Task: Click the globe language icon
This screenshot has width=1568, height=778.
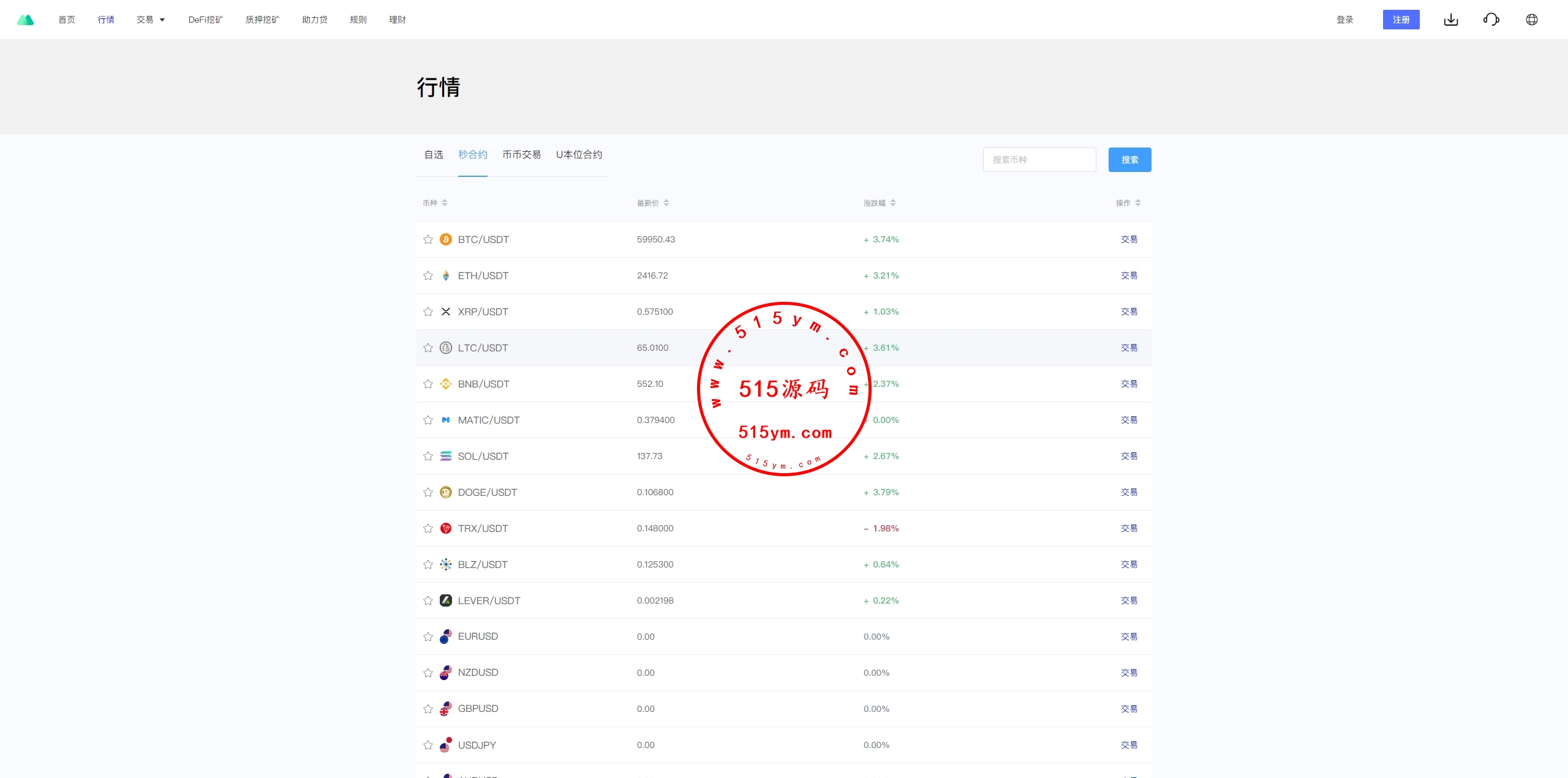Action: 1531,20
